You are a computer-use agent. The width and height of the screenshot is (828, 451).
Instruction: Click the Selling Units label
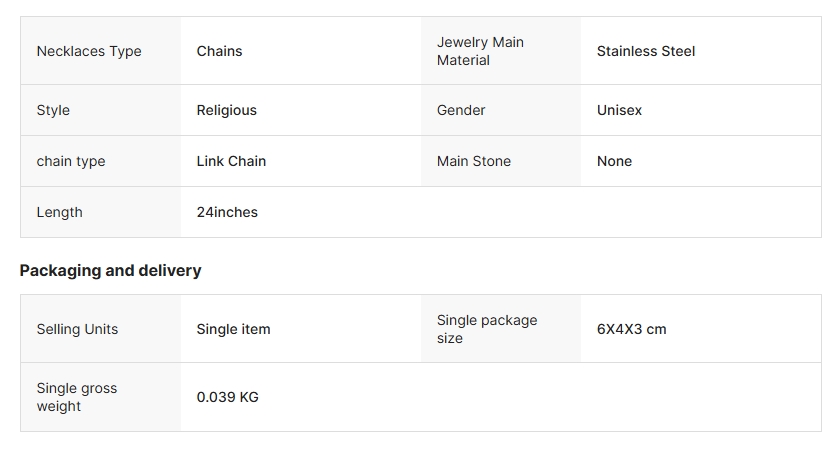click(x=77, y=329)
